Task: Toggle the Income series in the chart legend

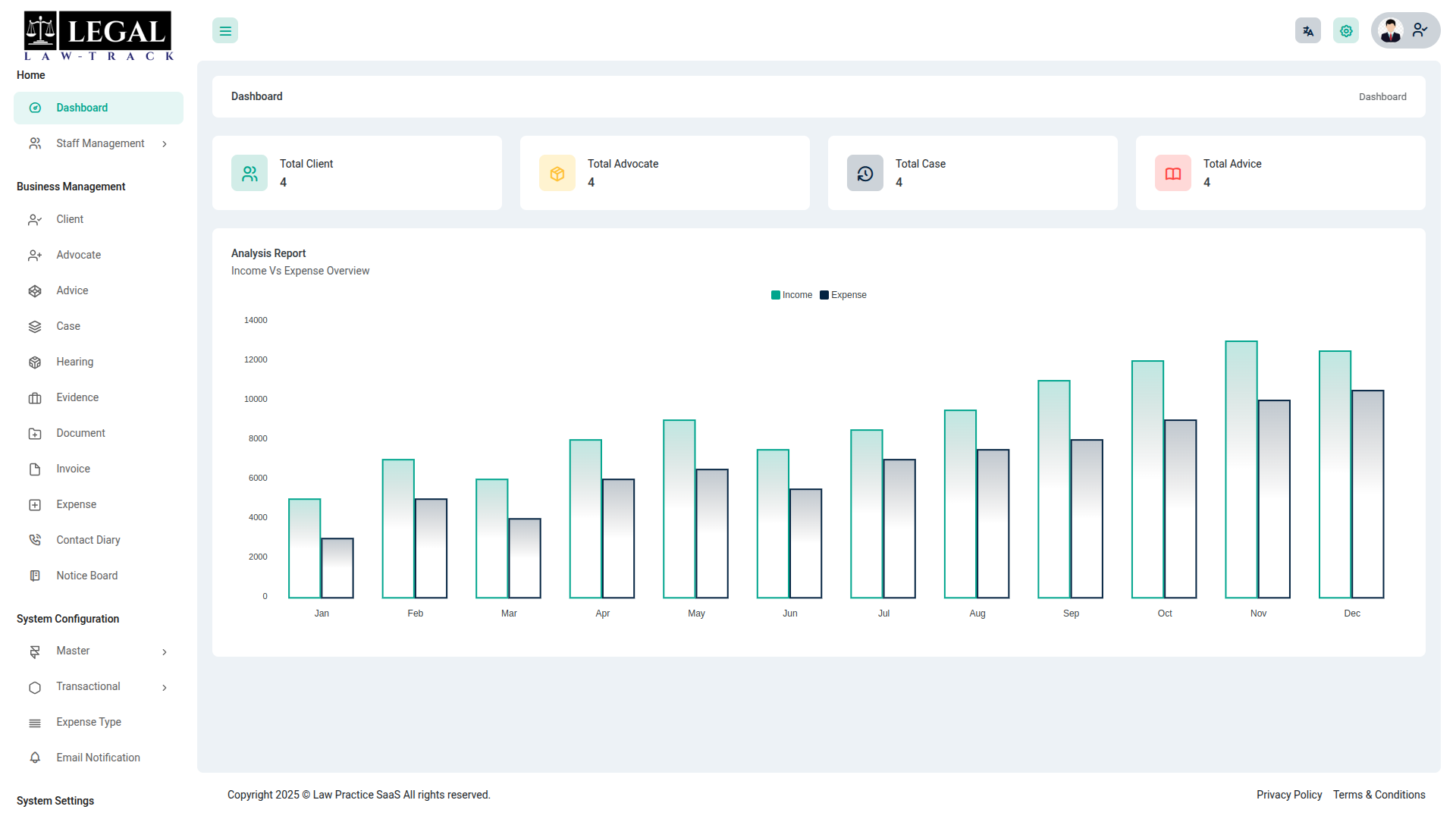Action: coord(792,295)
